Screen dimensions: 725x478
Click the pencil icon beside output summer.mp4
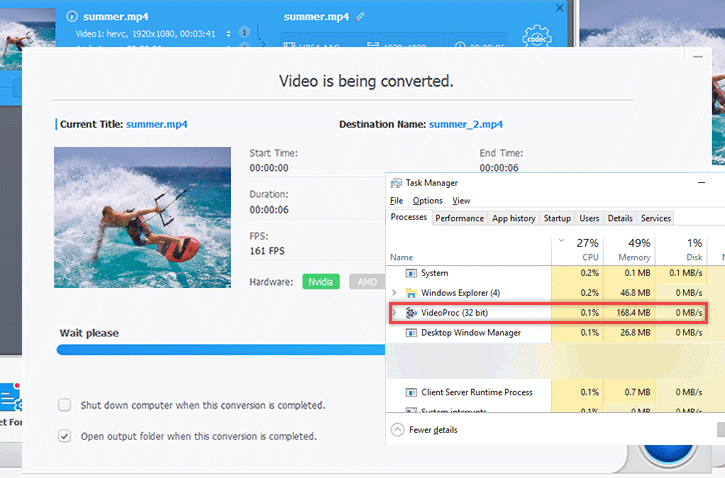tap(360, 17)
